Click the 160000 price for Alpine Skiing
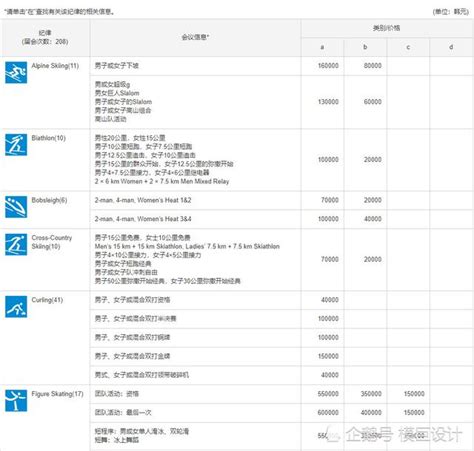The width and height of the screenshot is (474, 451). click(328, 66)
